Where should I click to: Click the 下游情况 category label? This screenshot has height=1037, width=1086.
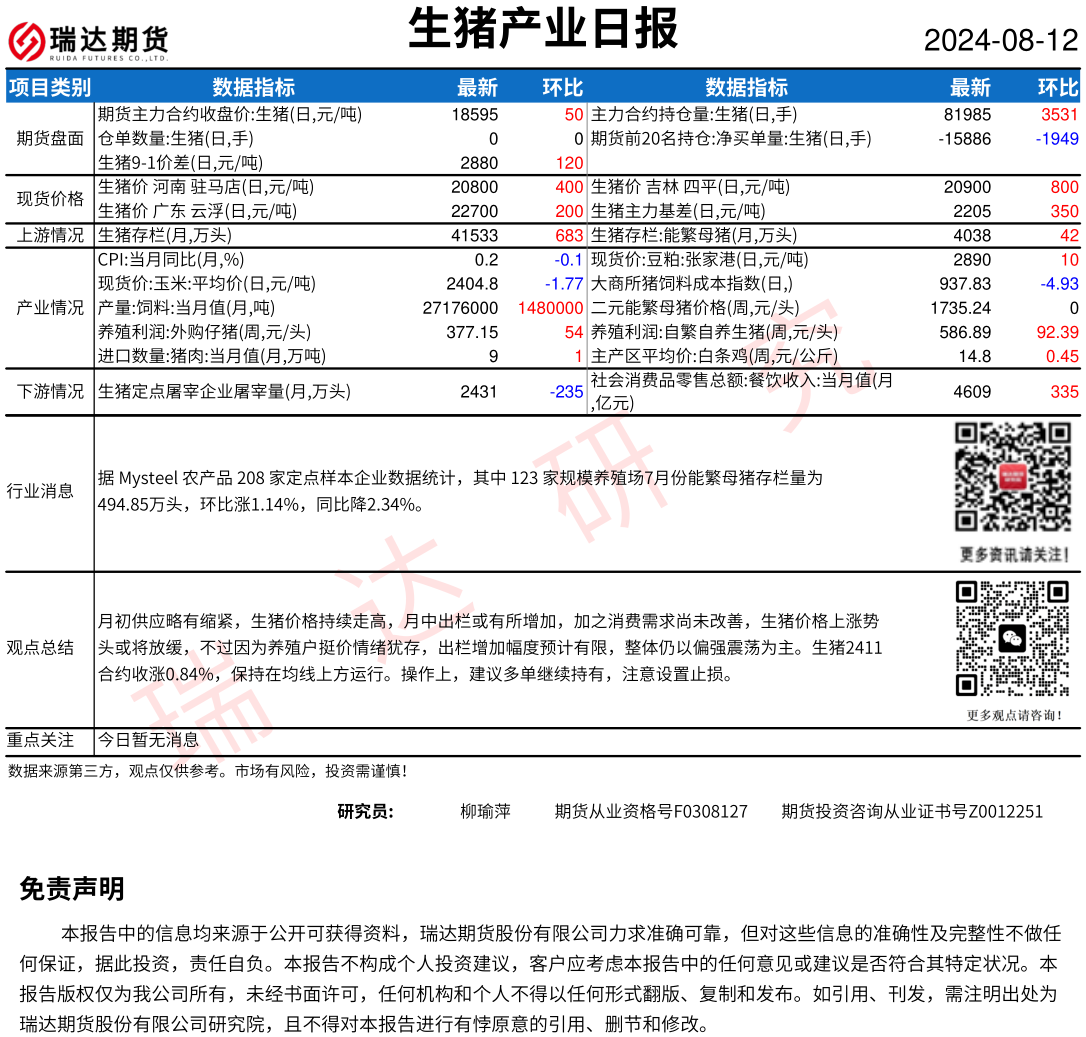pos(50,392)
